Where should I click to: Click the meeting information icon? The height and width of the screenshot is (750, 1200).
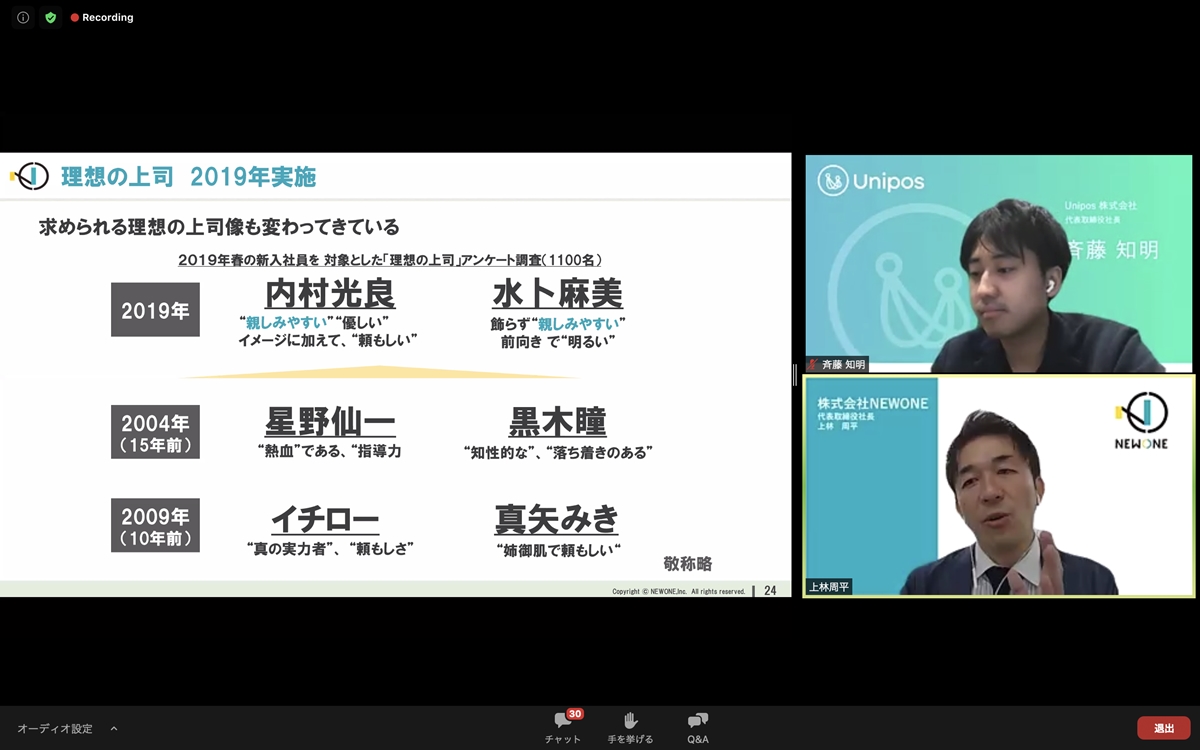(23, 18)
